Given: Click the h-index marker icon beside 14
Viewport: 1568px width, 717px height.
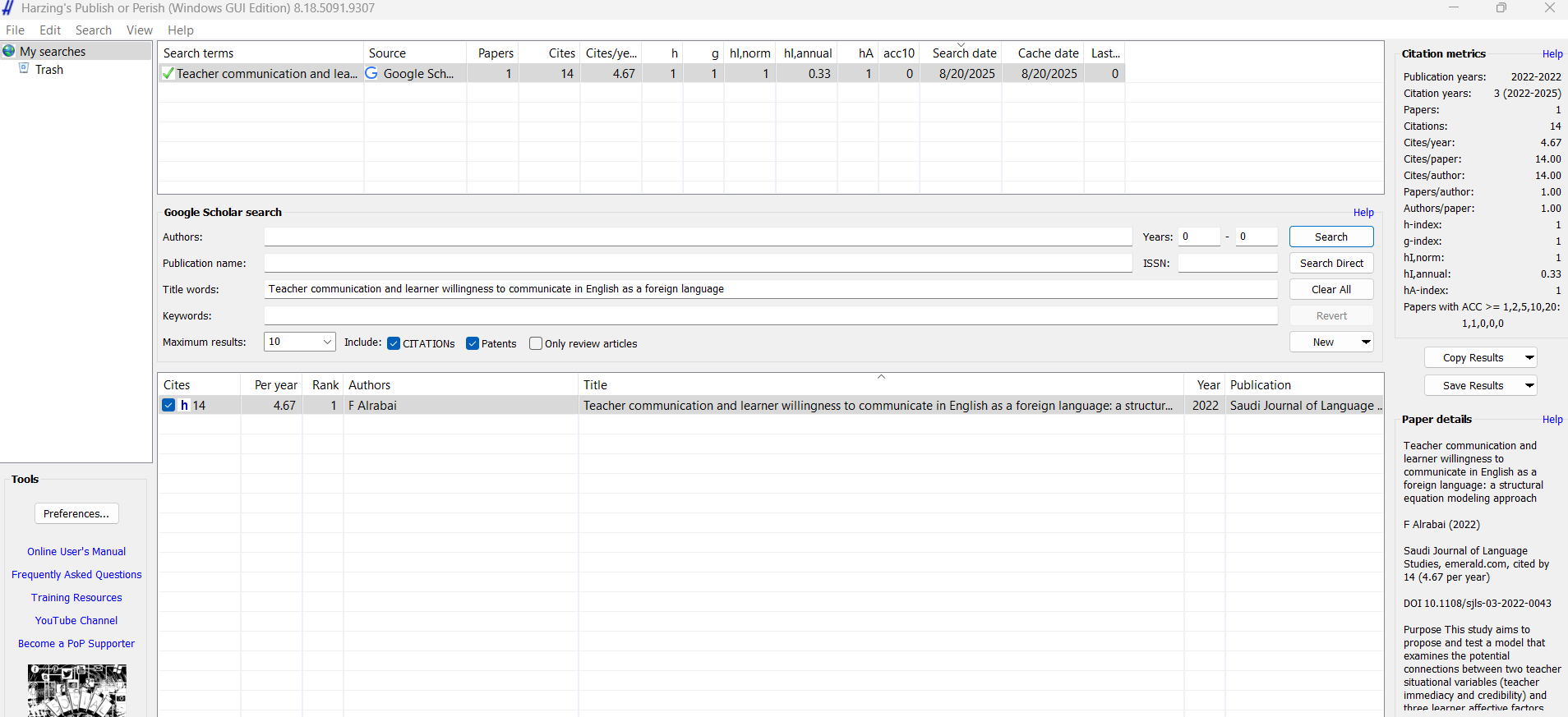Looking at the screenshot, I should (x=185, y=405).
